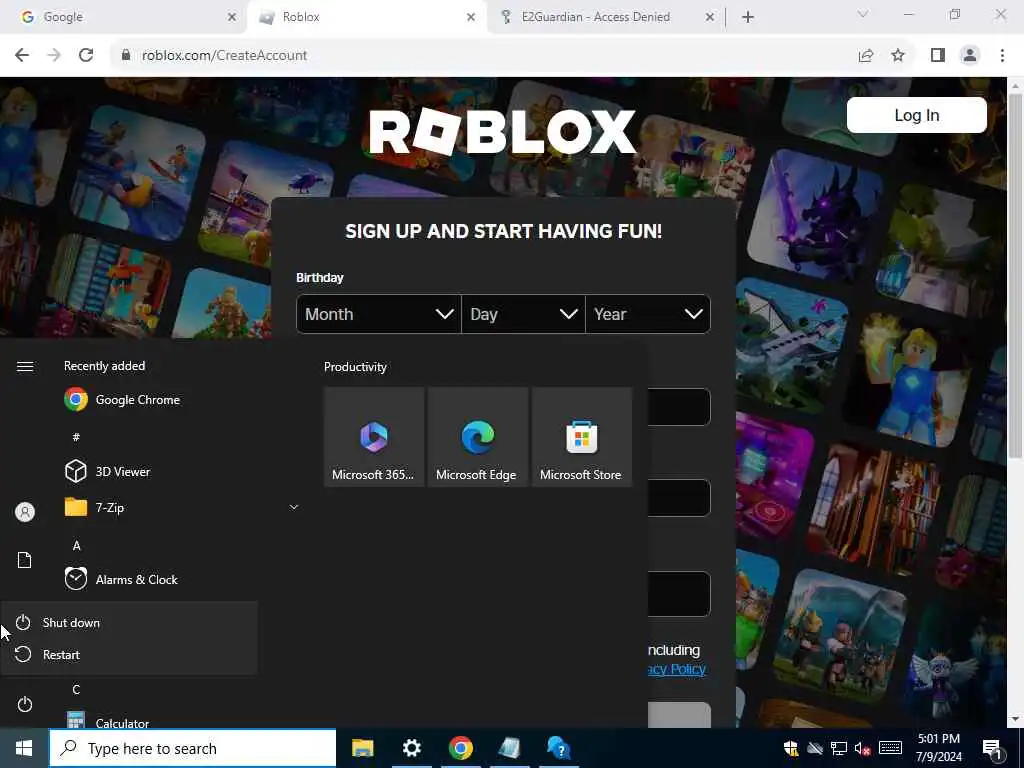Open the Microsoft 365 tile

point(374,437)
